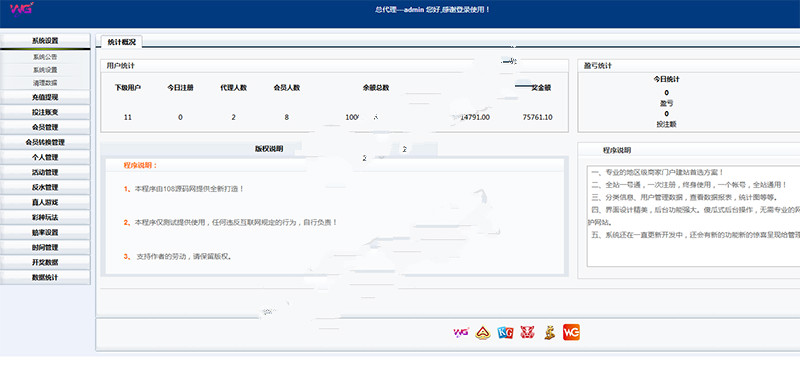The height and width of the screenshot is (377, 800).
Task: Click the value 75761.10 in user stats
Action: point(537,117)
